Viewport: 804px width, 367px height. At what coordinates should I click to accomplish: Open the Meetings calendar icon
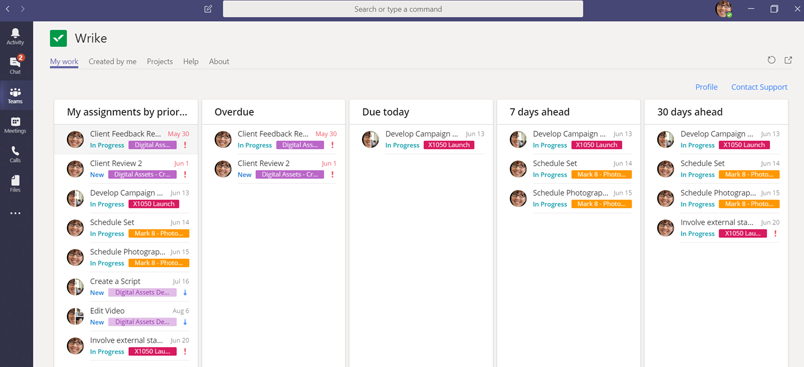(15, 125)
